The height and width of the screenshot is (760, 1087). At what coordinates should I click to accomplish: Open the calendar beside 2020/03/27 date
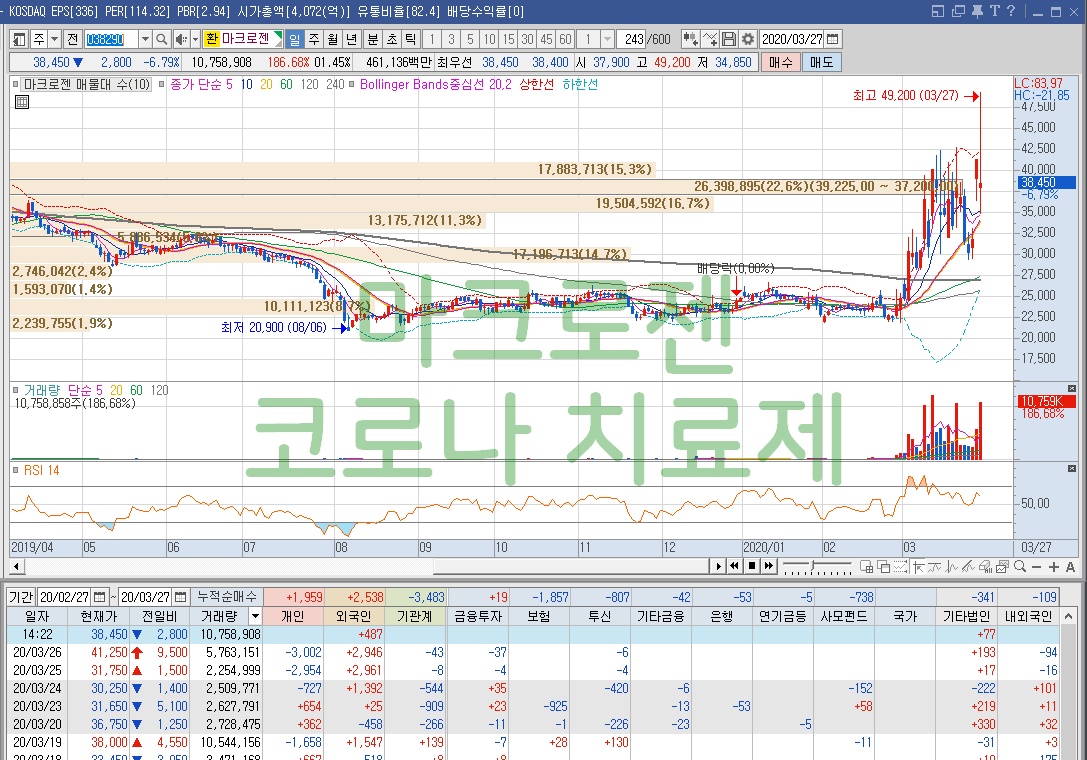pos(833,39)
